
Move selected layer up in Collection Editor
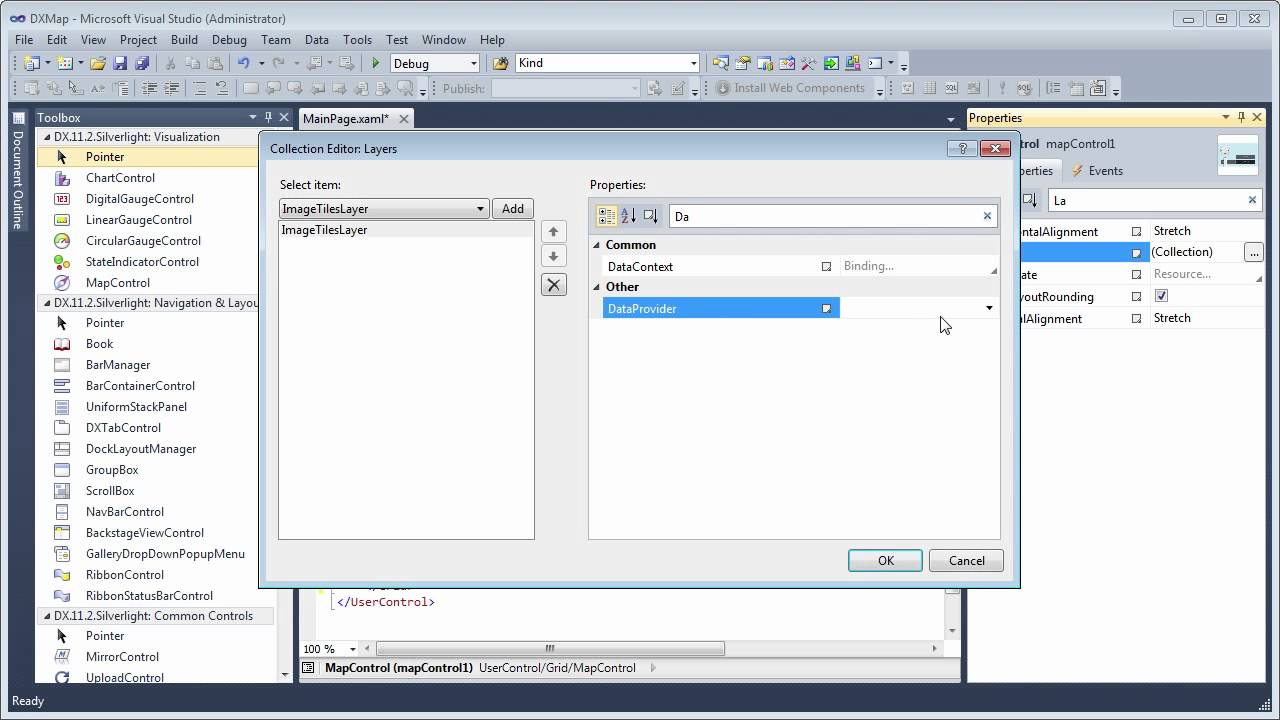pos(553,232)
